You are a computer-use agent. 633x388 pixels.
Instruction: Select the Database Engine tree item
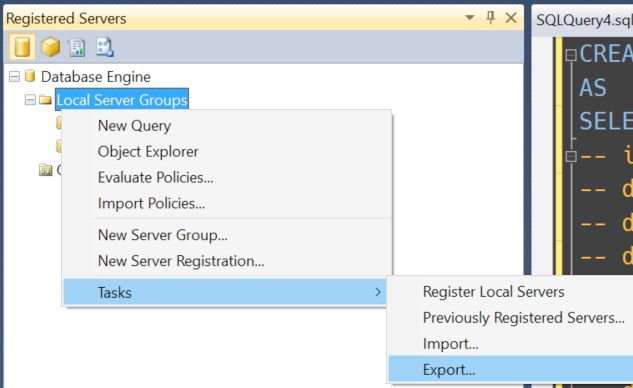point(96,77)
